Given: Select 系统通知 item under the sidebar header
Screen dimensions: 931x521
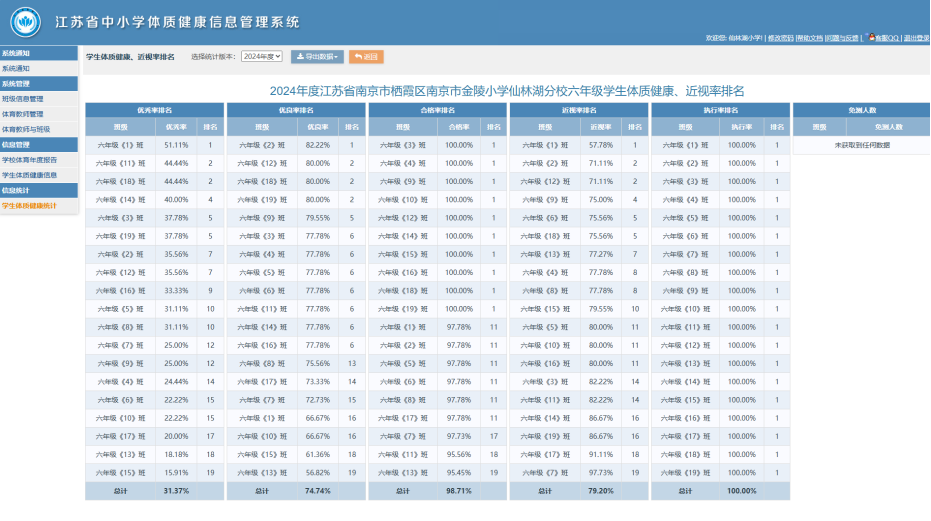Looking at the screenshot, I should 39,68.
